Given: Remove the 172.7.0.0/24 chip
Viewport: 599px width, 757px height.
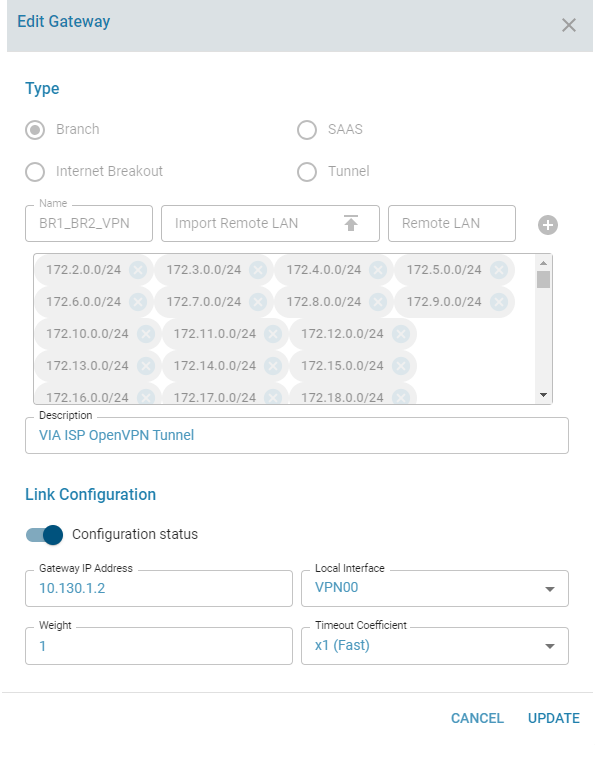Looking at the screenshot, I should pyautogui.click(x=258, y=302).
